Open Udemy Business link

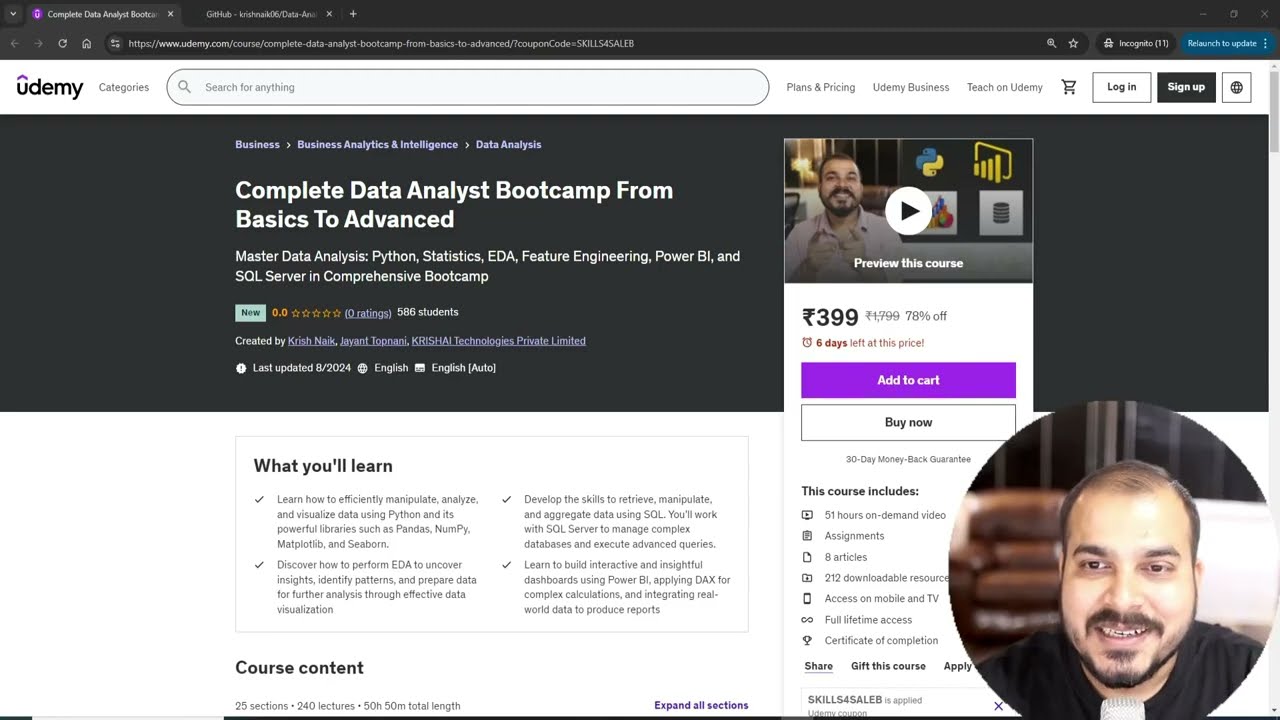pos(911,87)
